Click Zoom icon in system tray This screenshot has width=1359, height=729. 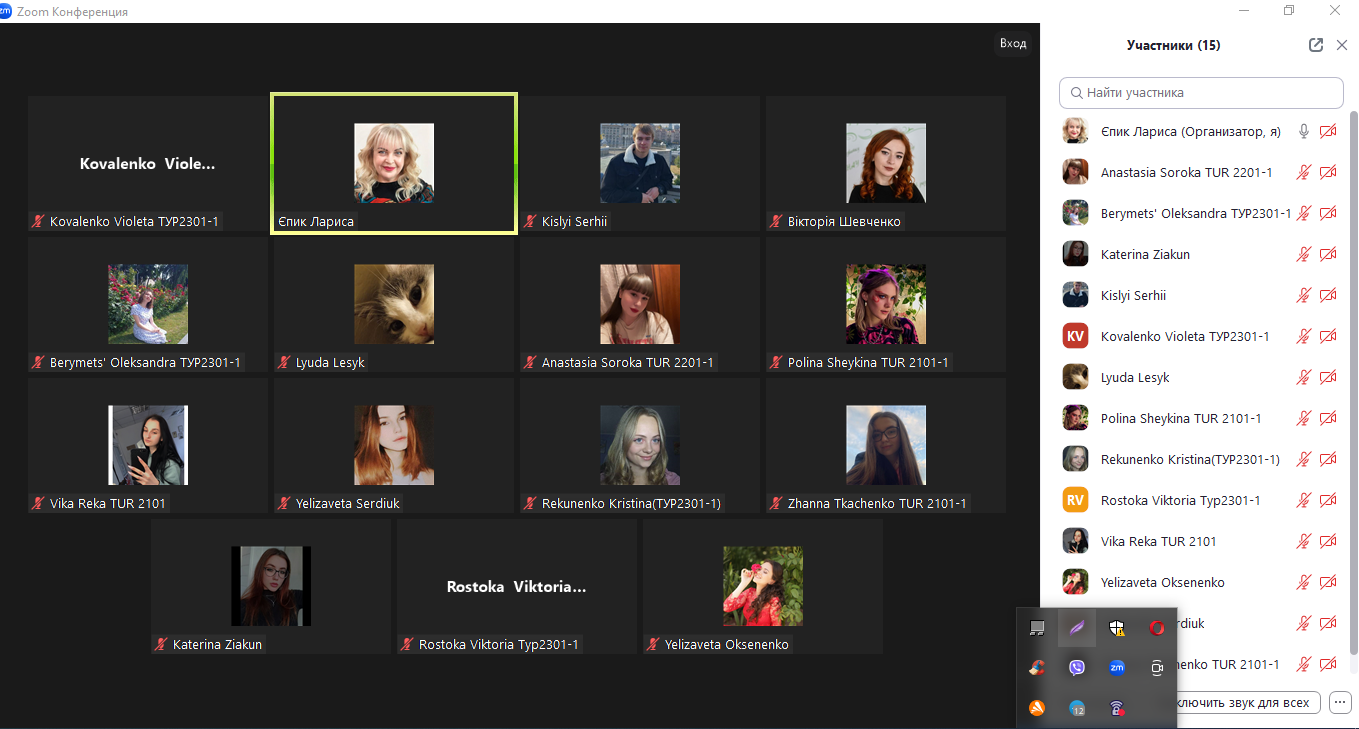point(1117,668)
